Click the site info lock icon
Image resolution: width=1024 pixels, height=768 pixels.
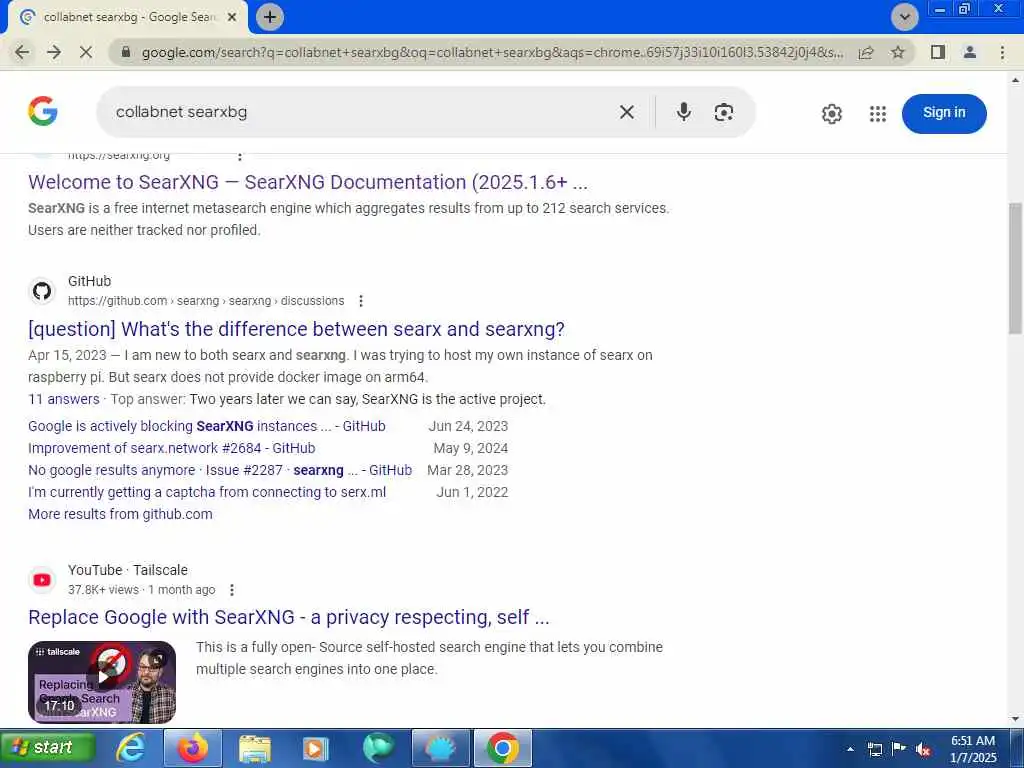click(x=126, y=52)
